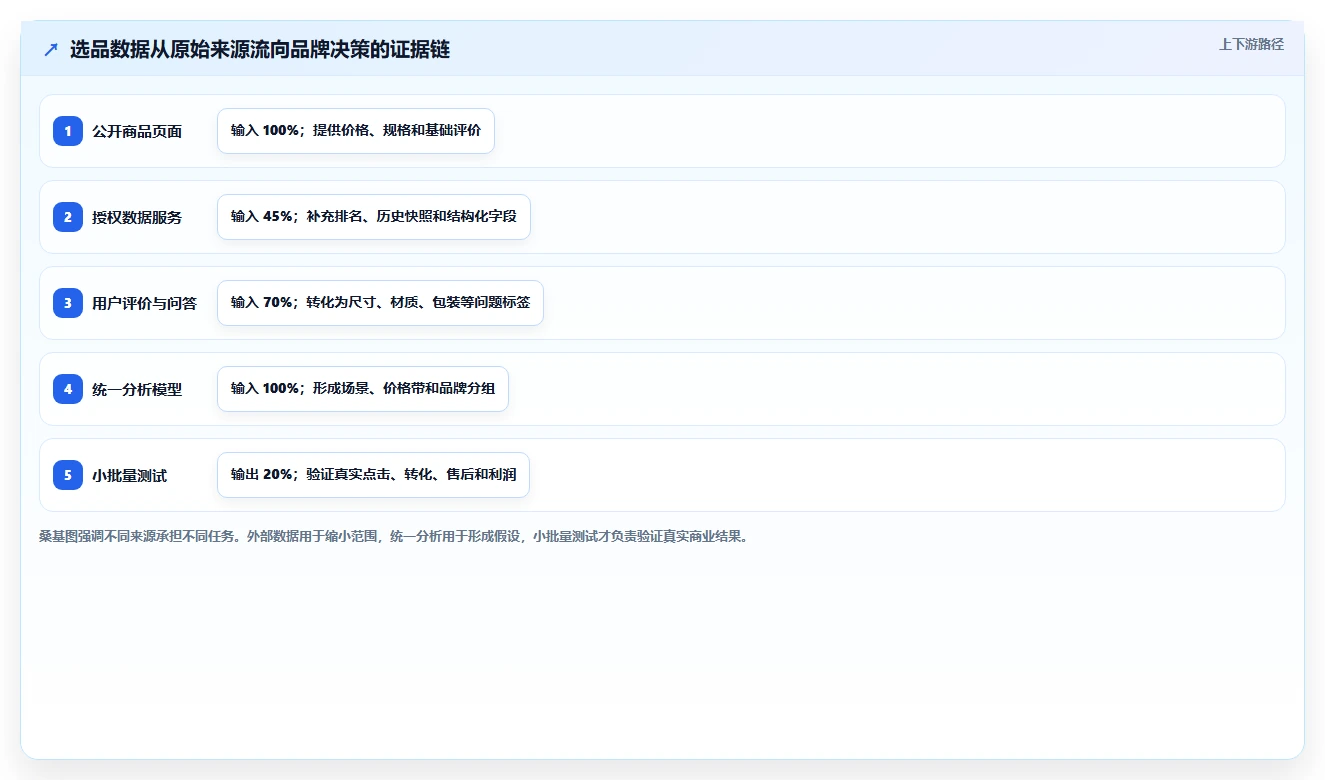
Task: Click the 统一分析模型 label
Action: (137, 389)
